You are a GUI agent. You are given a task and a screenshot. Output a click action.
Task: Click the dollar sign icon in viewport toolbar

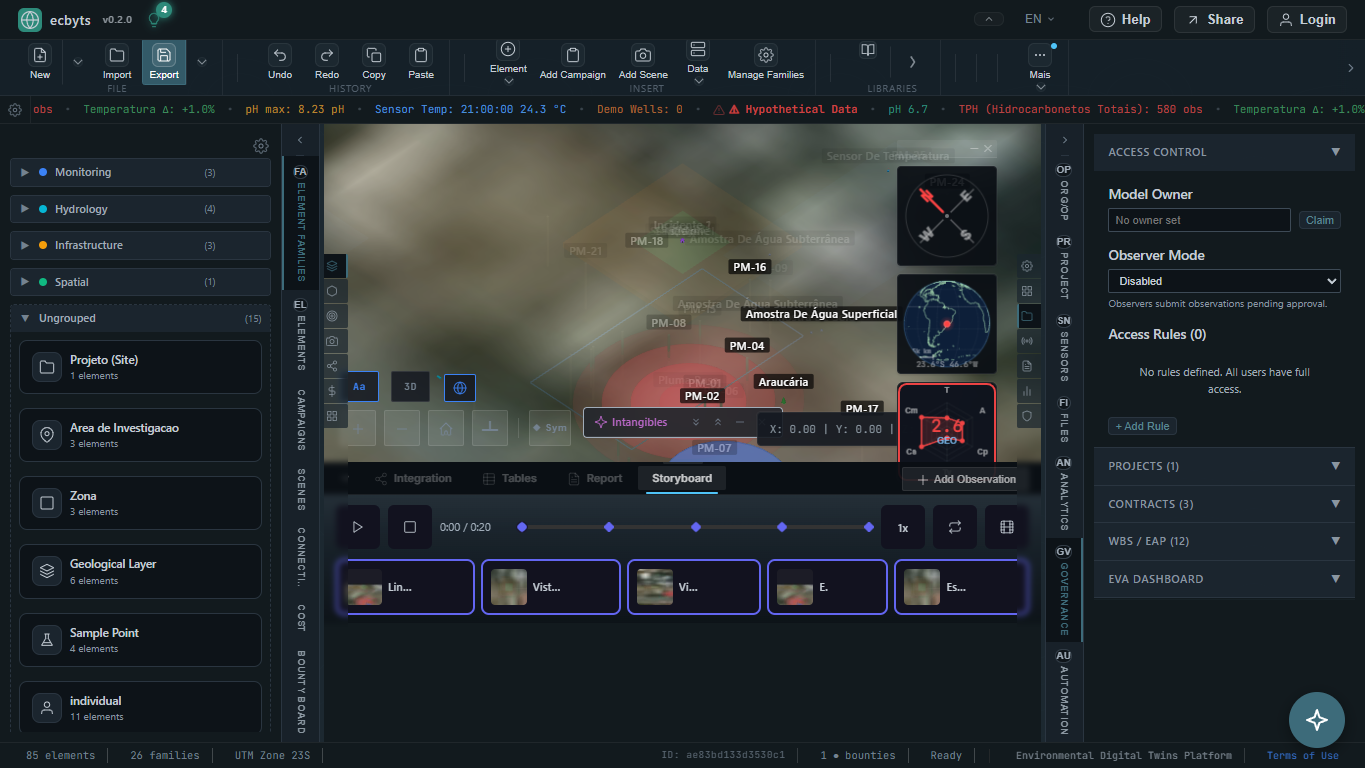332,391
